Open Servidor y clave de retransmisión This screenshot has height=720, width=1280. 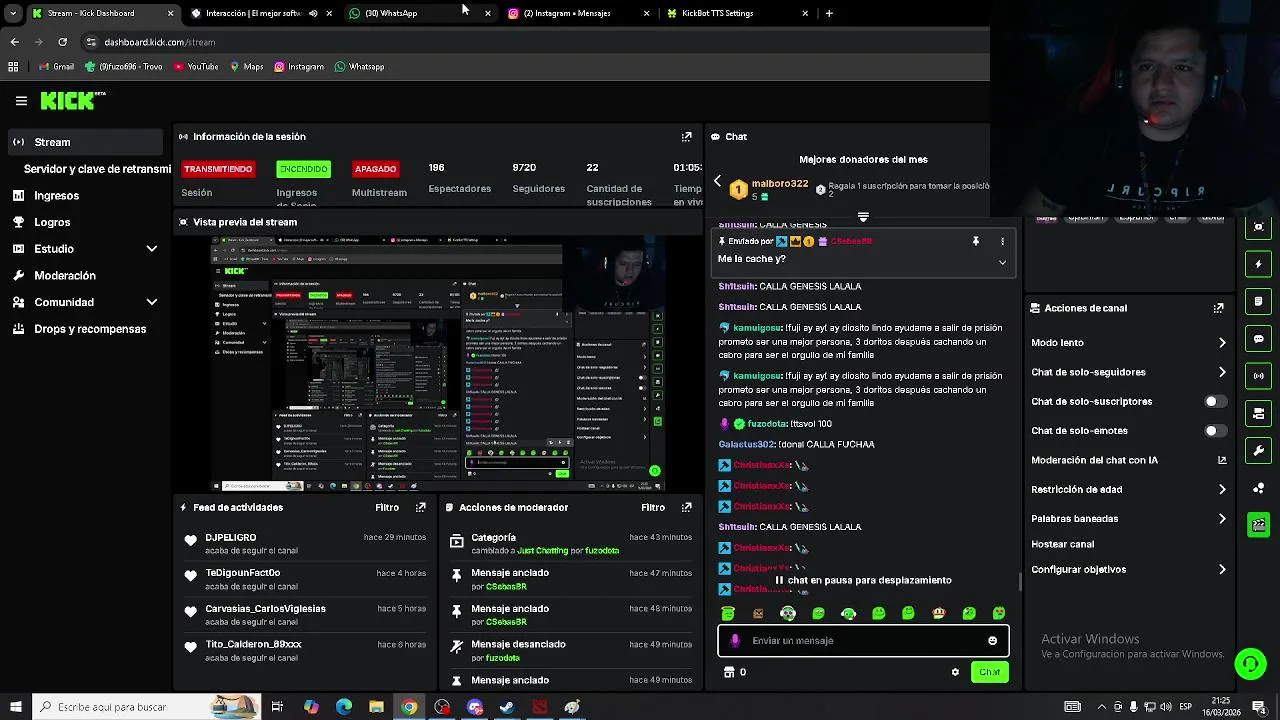pyautogui.click(x=97, y=169)
